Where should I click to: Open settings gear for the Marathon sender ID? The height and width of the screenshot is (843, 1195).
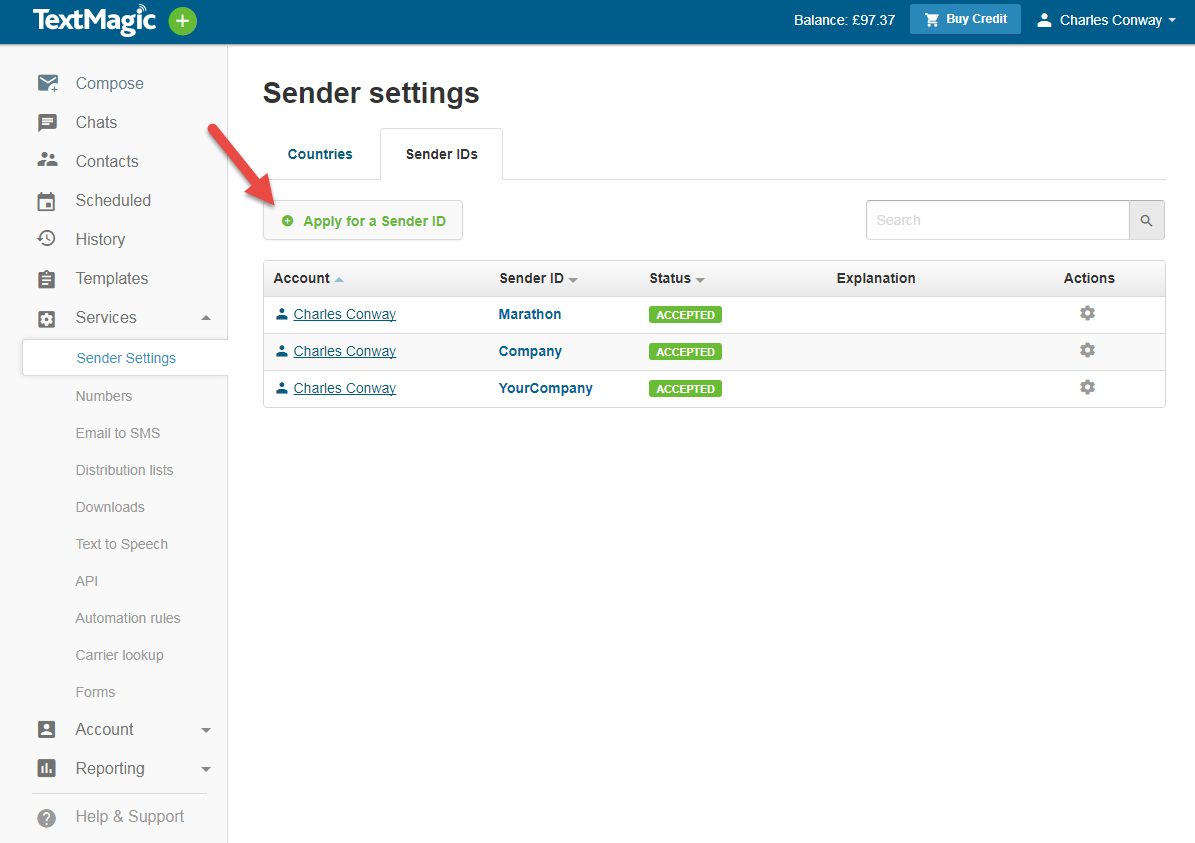point(1087,313)
